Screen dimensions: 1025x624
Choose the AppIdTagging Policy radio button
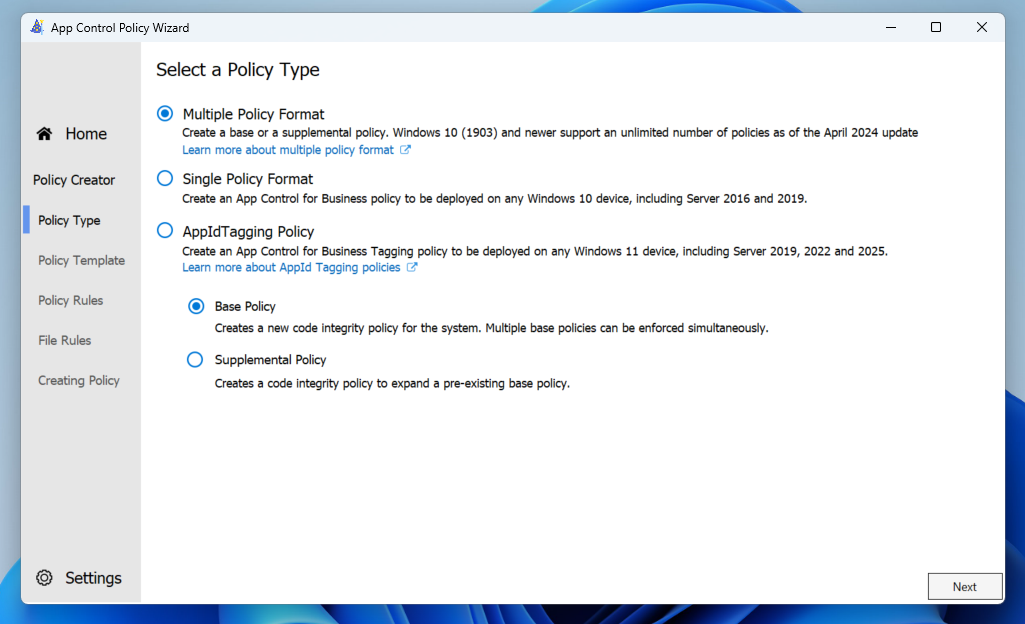(165, 231)
